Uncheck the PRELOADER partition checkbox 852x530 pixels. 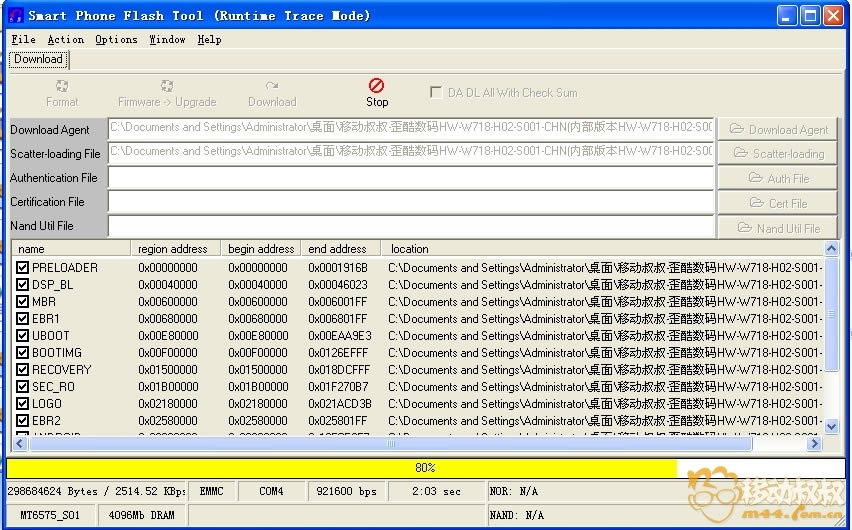[x=23, y=268]
